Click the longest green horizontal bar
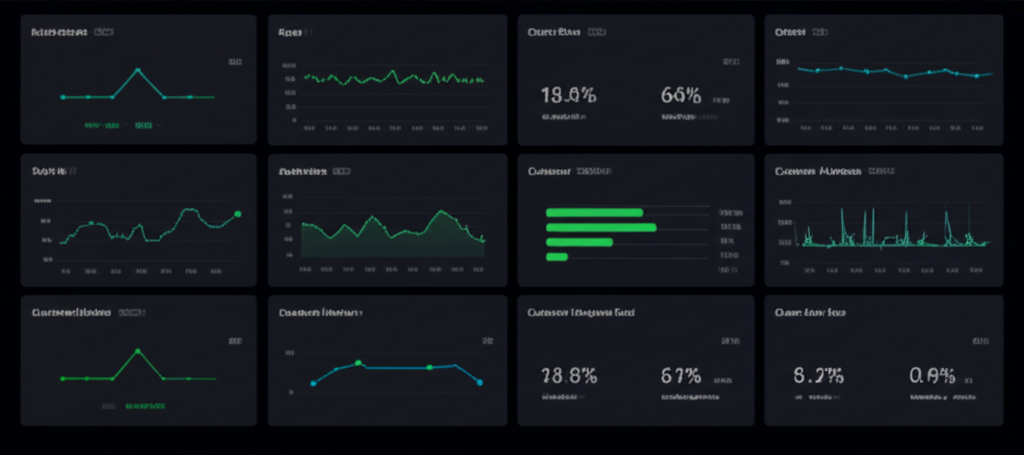Viewport: 1024px width, 455px height. (x=601, y=227)
